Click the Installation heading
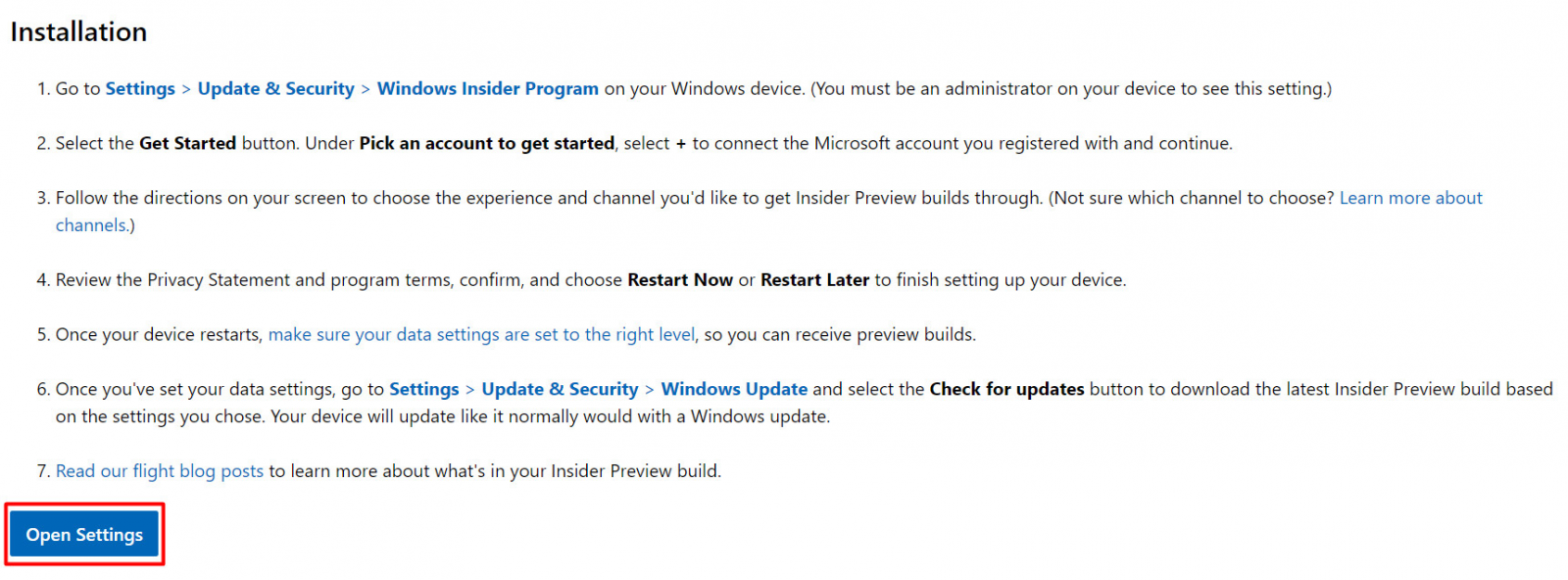The height and width of the screenshot is (580, 1568). tap(78, 31)
